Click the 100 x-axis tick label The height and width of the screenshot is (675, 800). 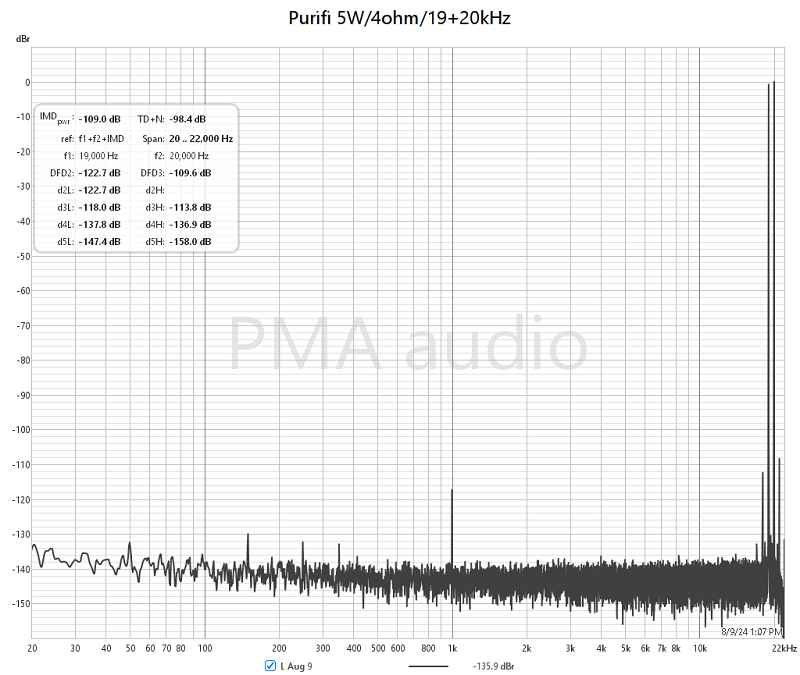(205, 648)
